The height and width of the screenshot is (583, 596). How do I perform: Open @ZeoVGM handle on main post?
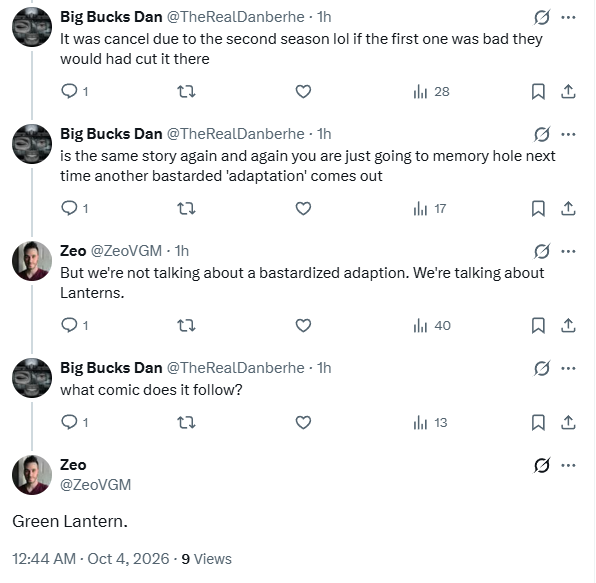coord(95,485)
